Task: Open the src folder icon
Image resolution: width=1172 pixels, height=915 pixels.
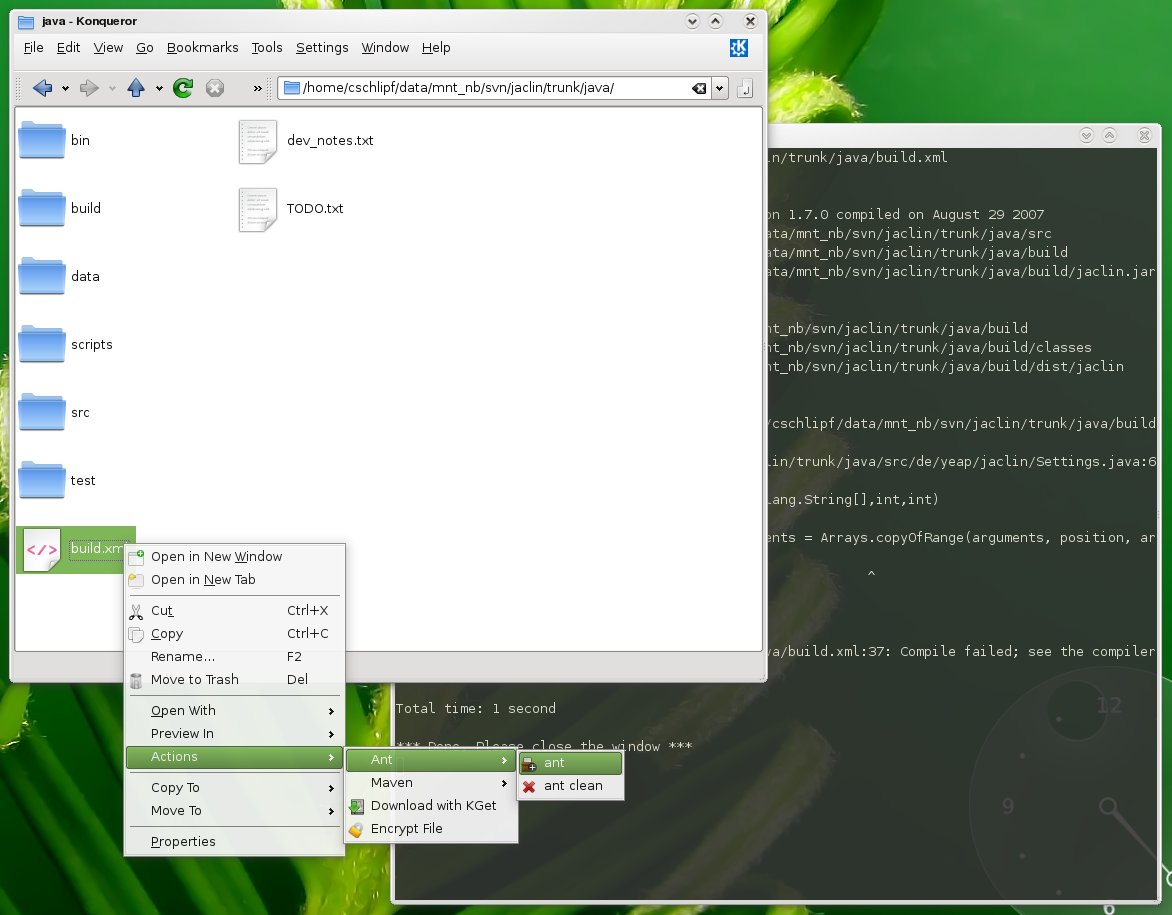Action: tap(42, 412)
